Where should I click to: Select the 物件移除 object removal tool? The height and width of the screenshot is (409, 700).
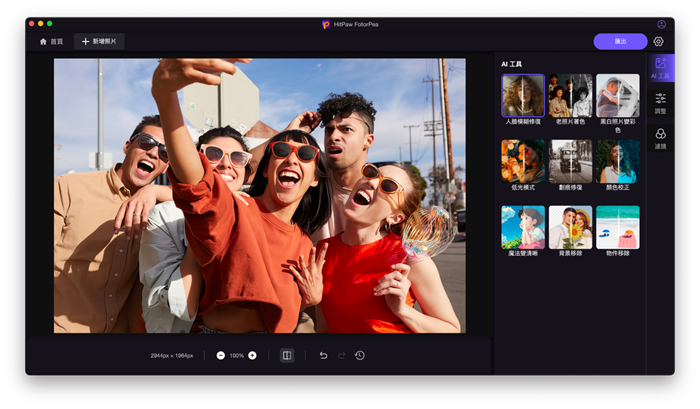tap(617, 227)
